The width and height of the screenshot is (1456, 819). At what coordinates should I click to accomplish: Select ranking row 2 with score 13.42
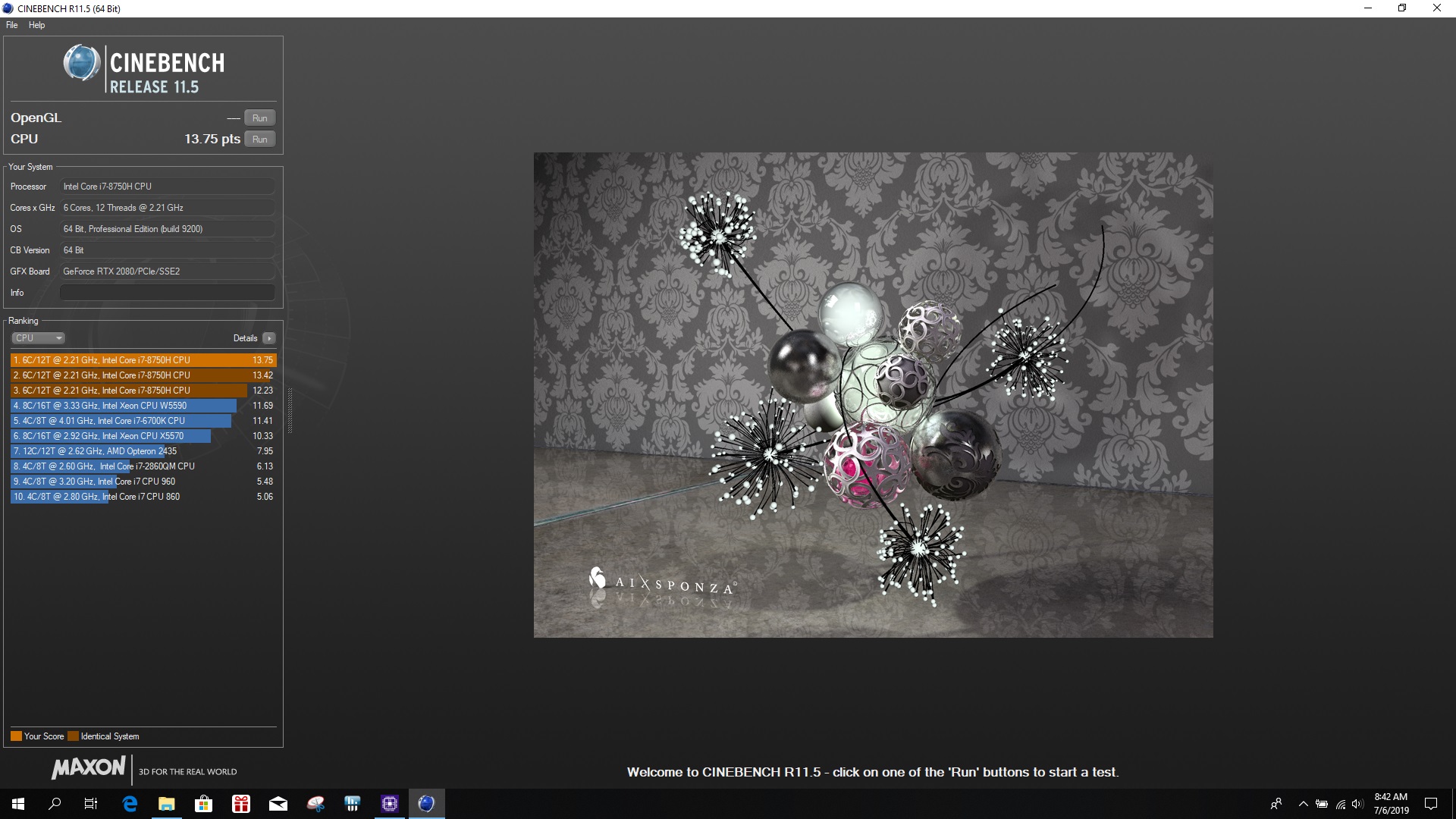143,375
